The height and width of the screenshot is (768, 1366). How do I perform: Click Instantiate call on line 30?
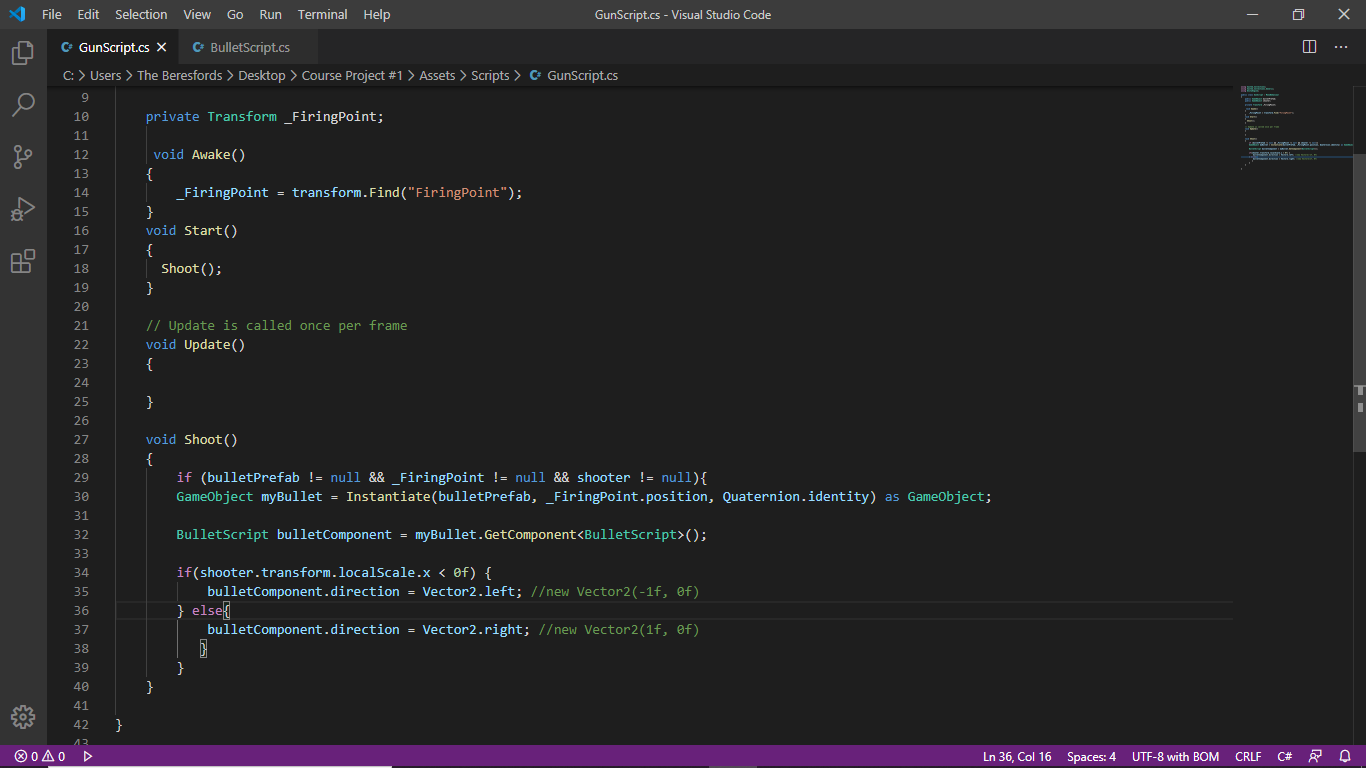tap(388, 496)
